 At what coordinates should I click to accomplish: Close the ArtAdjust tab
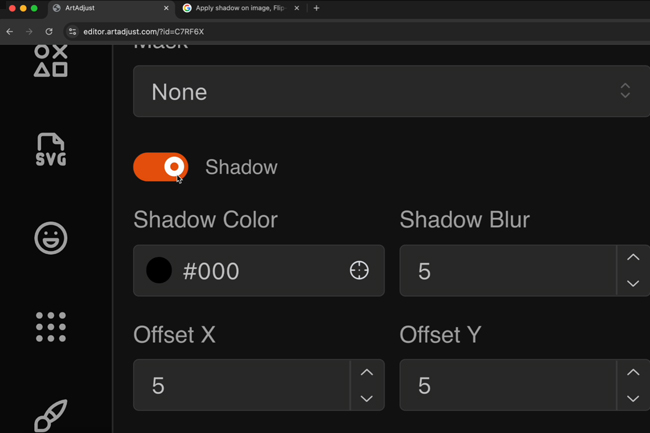point(166,8)
